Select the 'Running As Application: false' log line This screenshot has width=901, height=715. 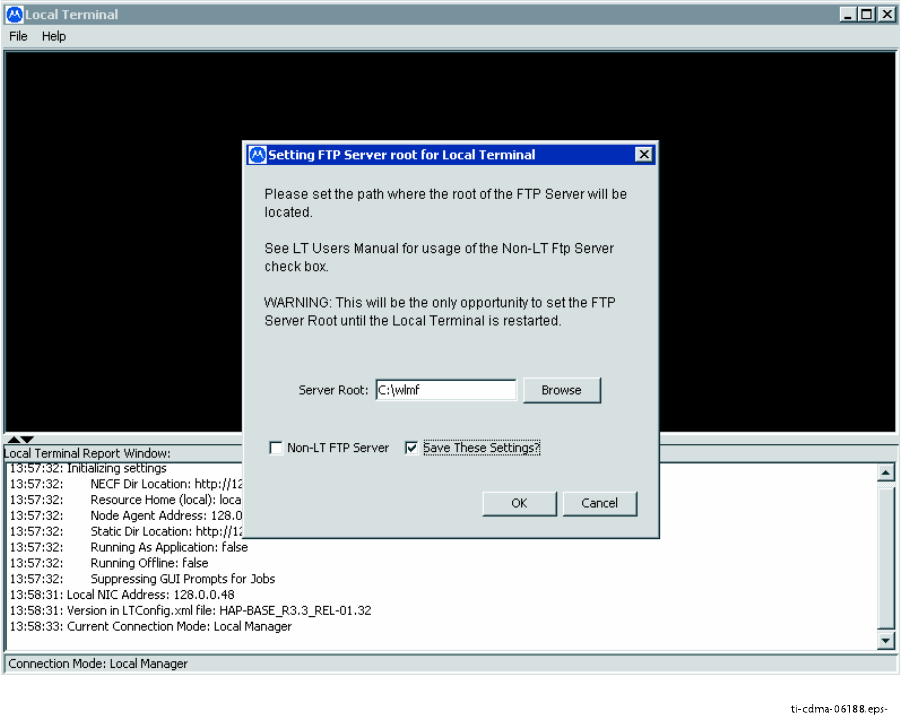[x=129, y=547]
